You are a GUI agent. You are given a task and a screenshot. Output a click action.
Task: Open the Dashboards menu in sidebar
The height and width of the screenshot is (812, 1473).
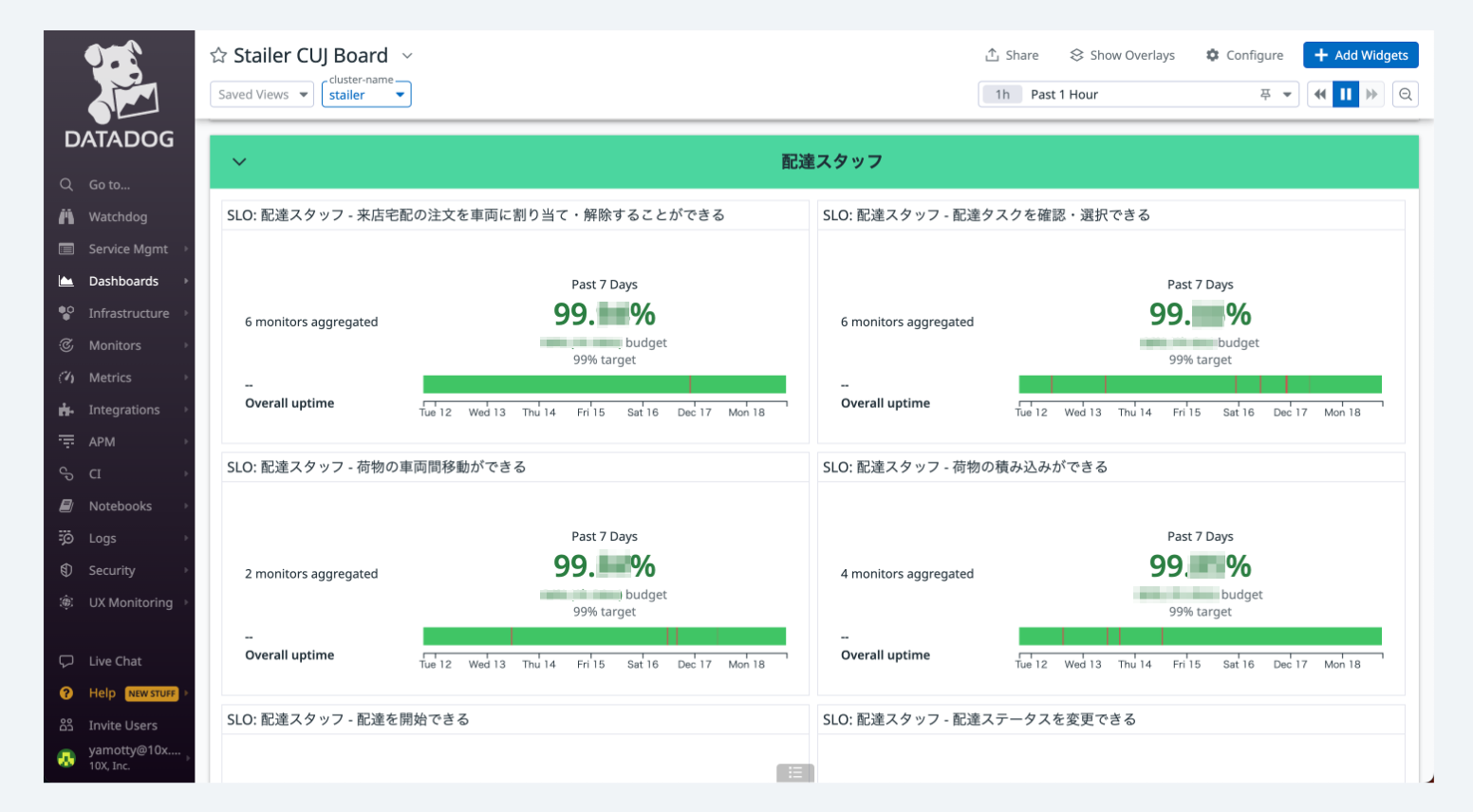(x=123, y=282)
